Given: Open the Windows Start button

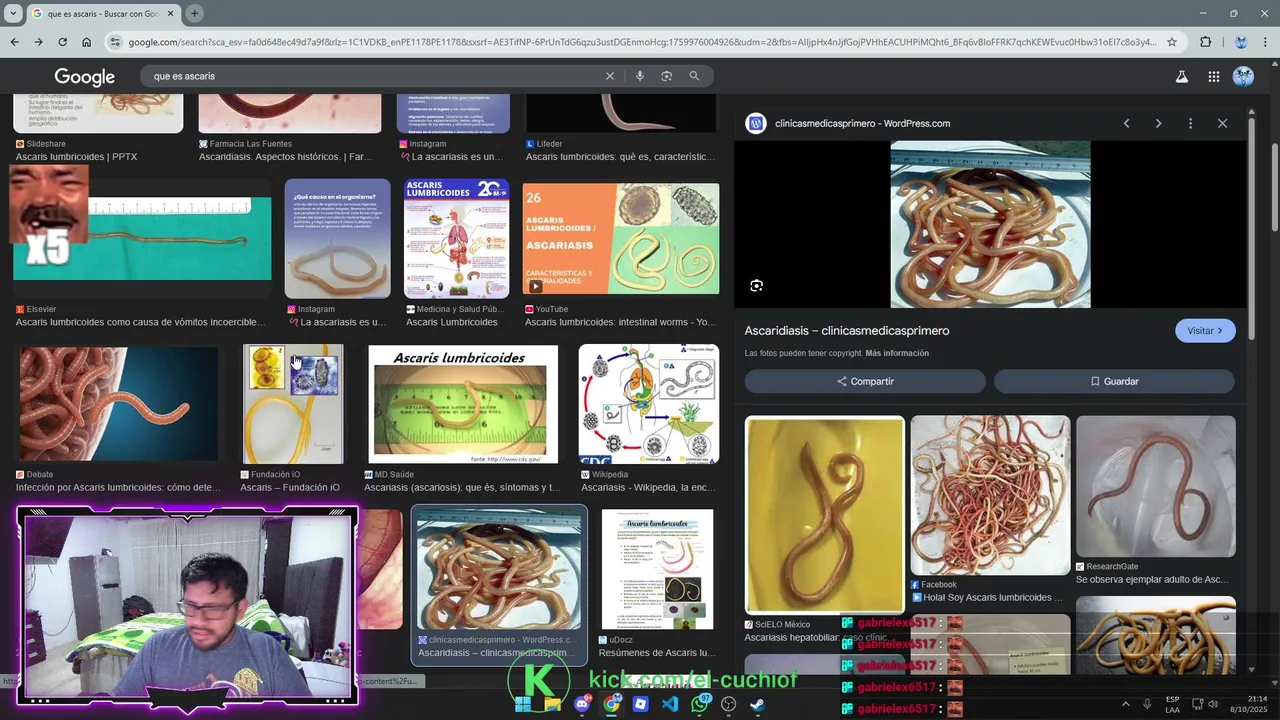Looking at the screenshot, I should click(x=523, y=704).
